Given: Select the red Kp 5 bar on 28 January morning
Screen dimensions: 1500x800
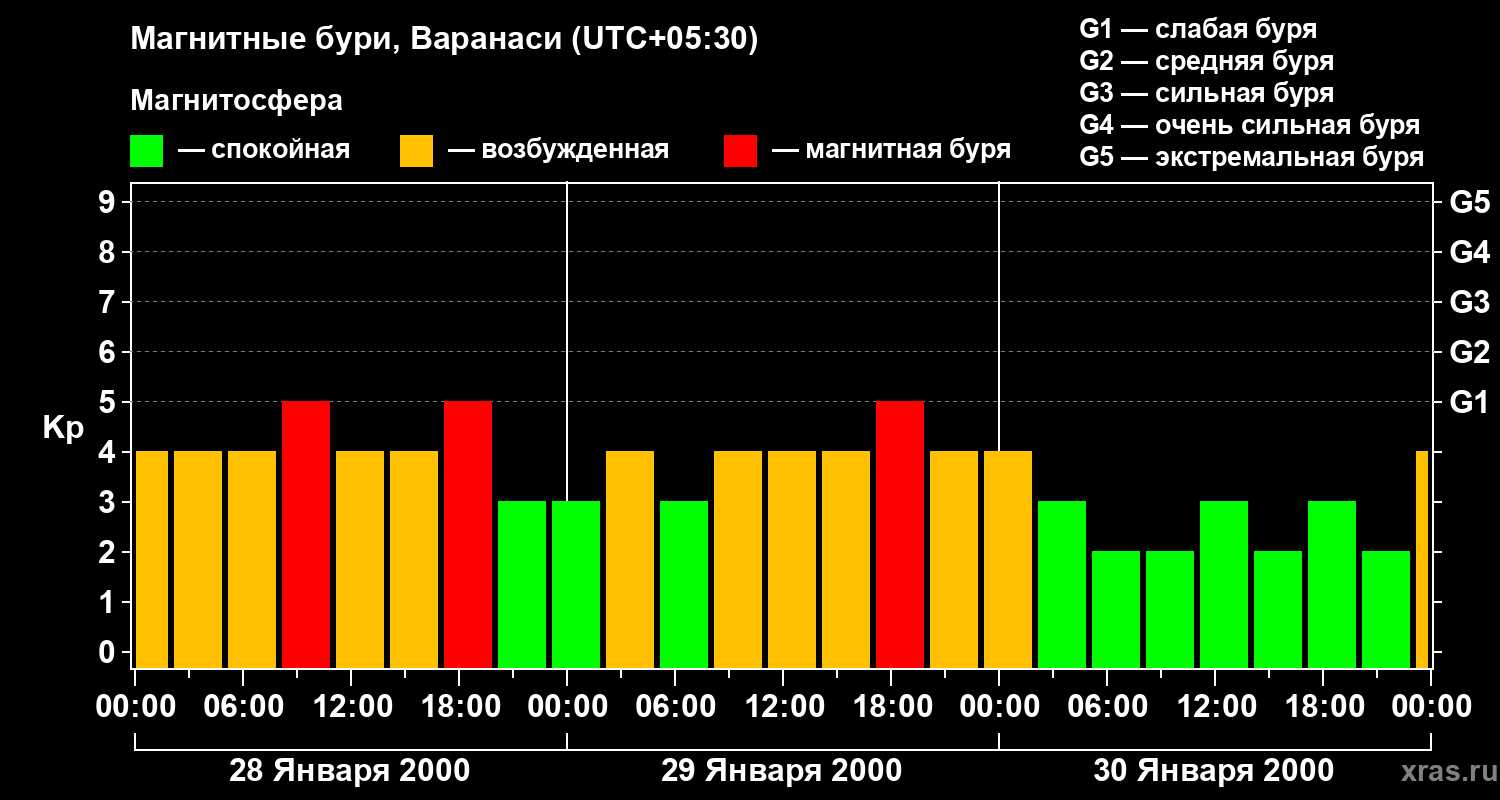Looking at the screenshot, I should coord(306,535).
